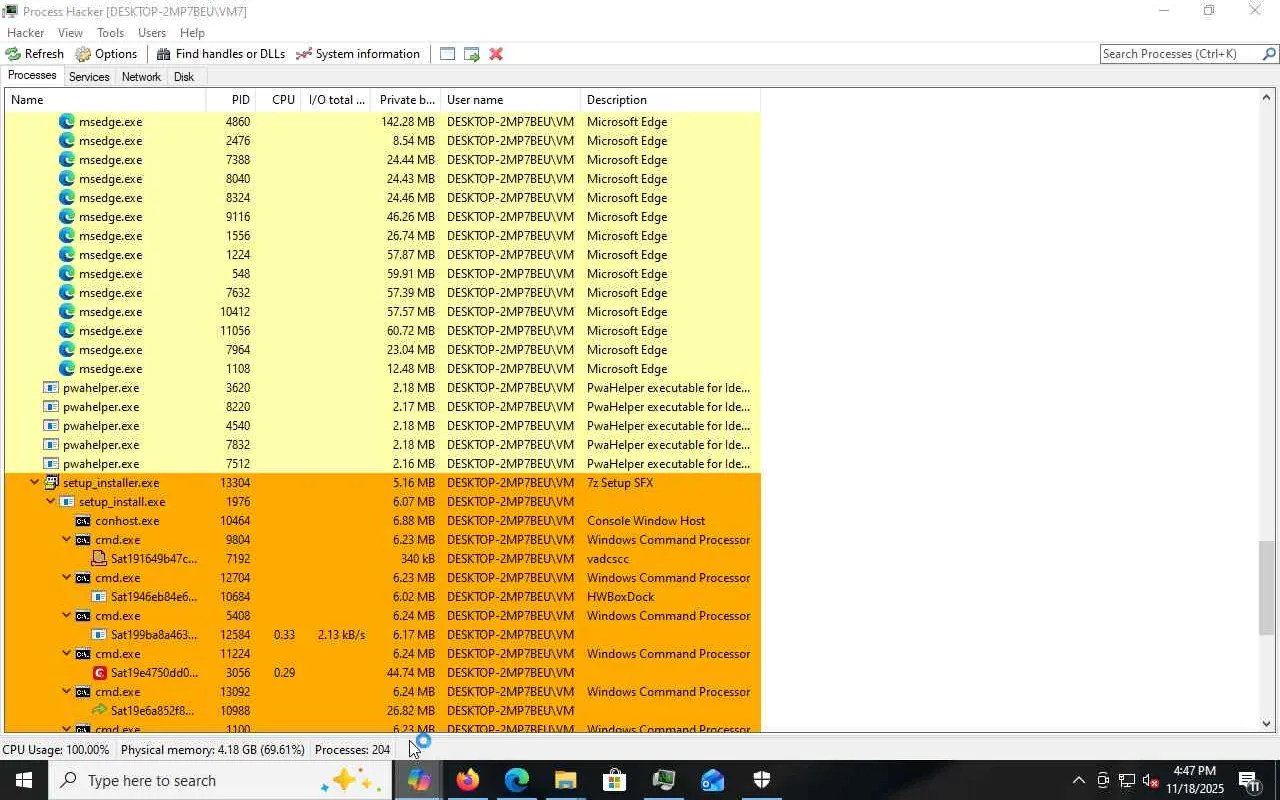Select the Find window toolbar icon
This screenshot has width=1280, height=800.
(x=448, y=54)
